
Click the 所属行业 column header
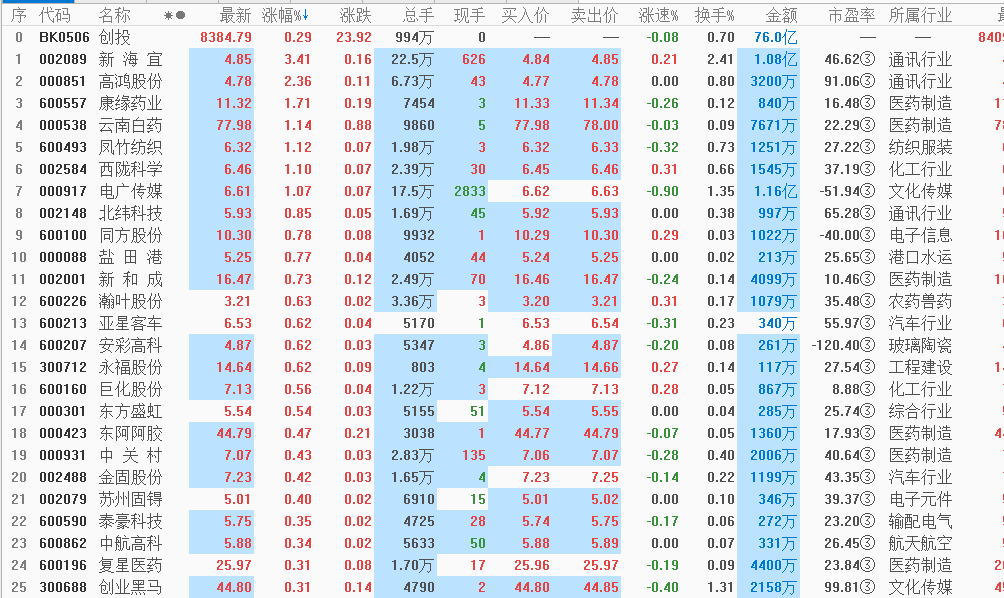(921, 15)
